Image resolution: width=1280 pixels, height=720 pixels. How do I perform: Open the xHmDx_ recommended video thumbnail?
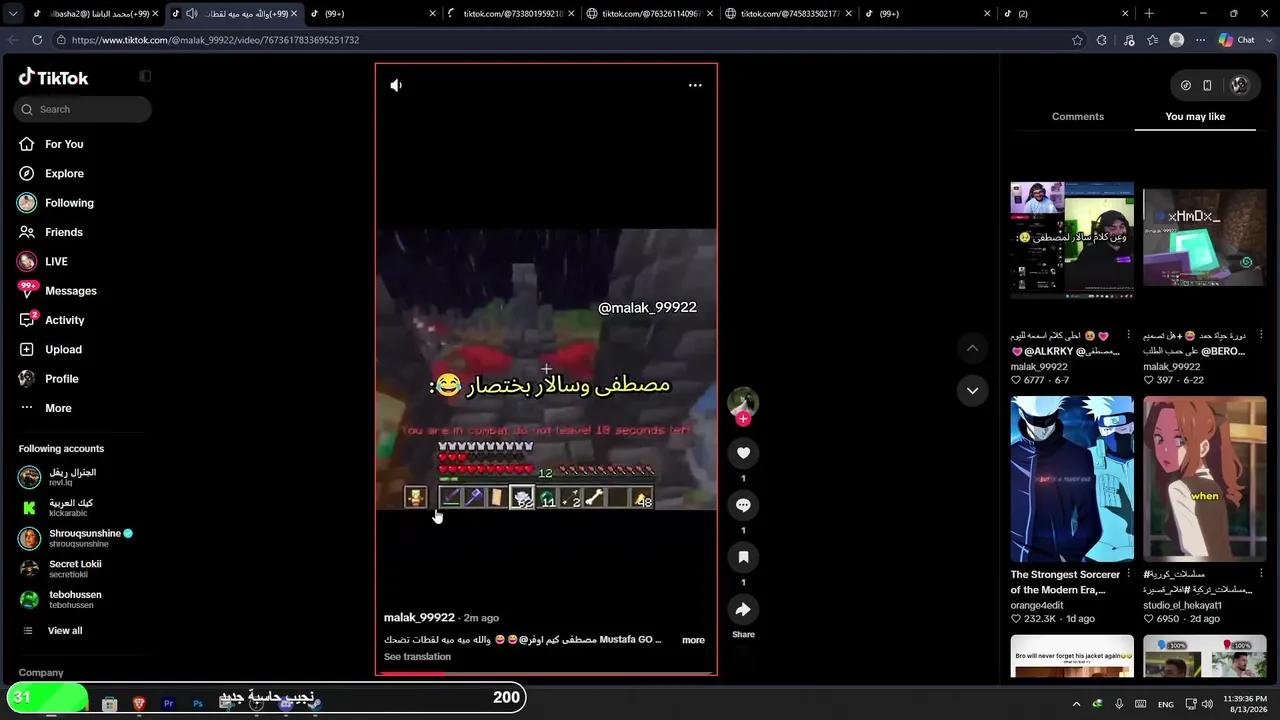click(x=1204, y=240)
